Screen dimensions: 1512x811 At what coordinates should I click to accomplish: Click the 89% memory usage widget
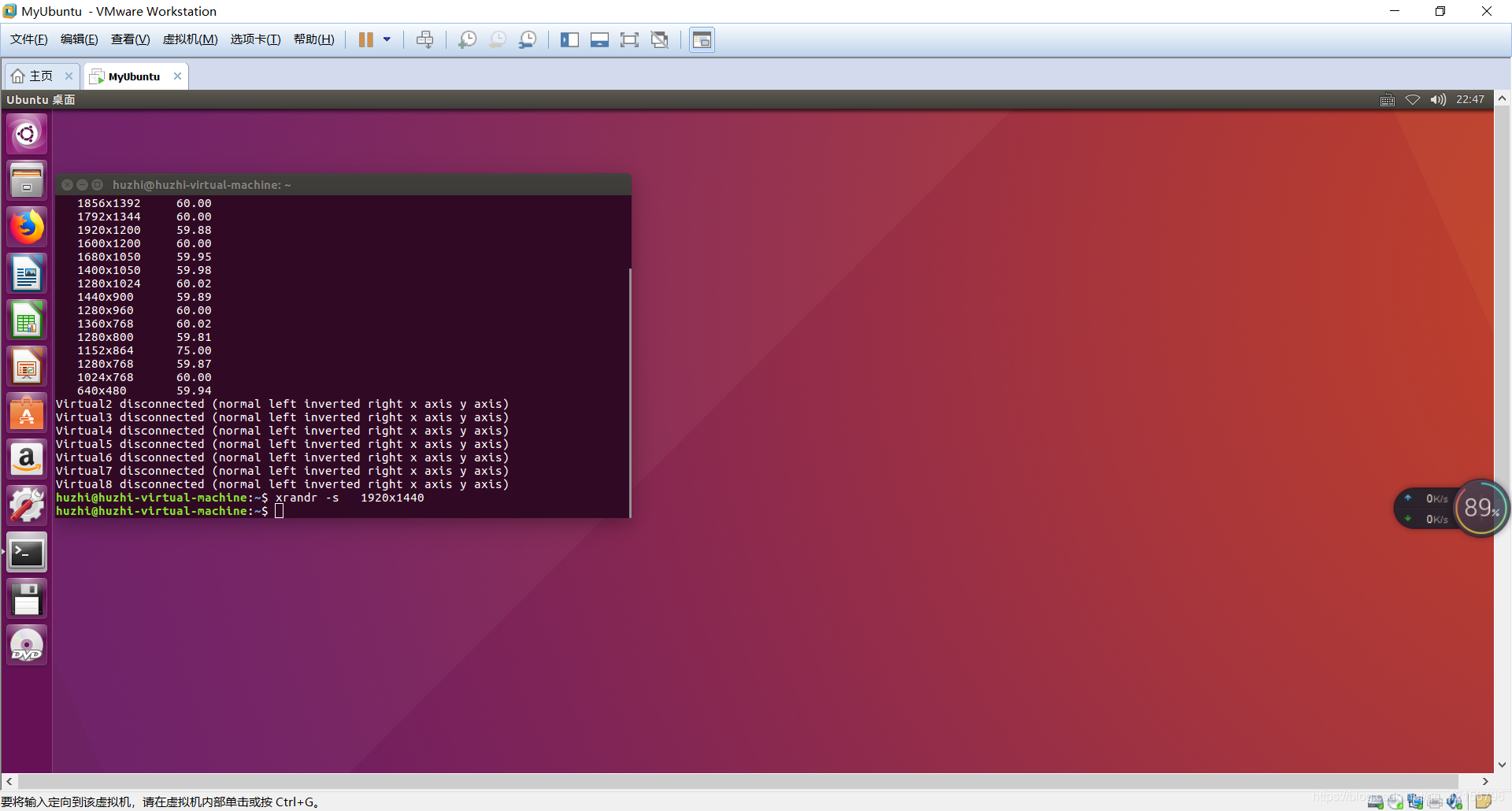(x=1481, y=508)
